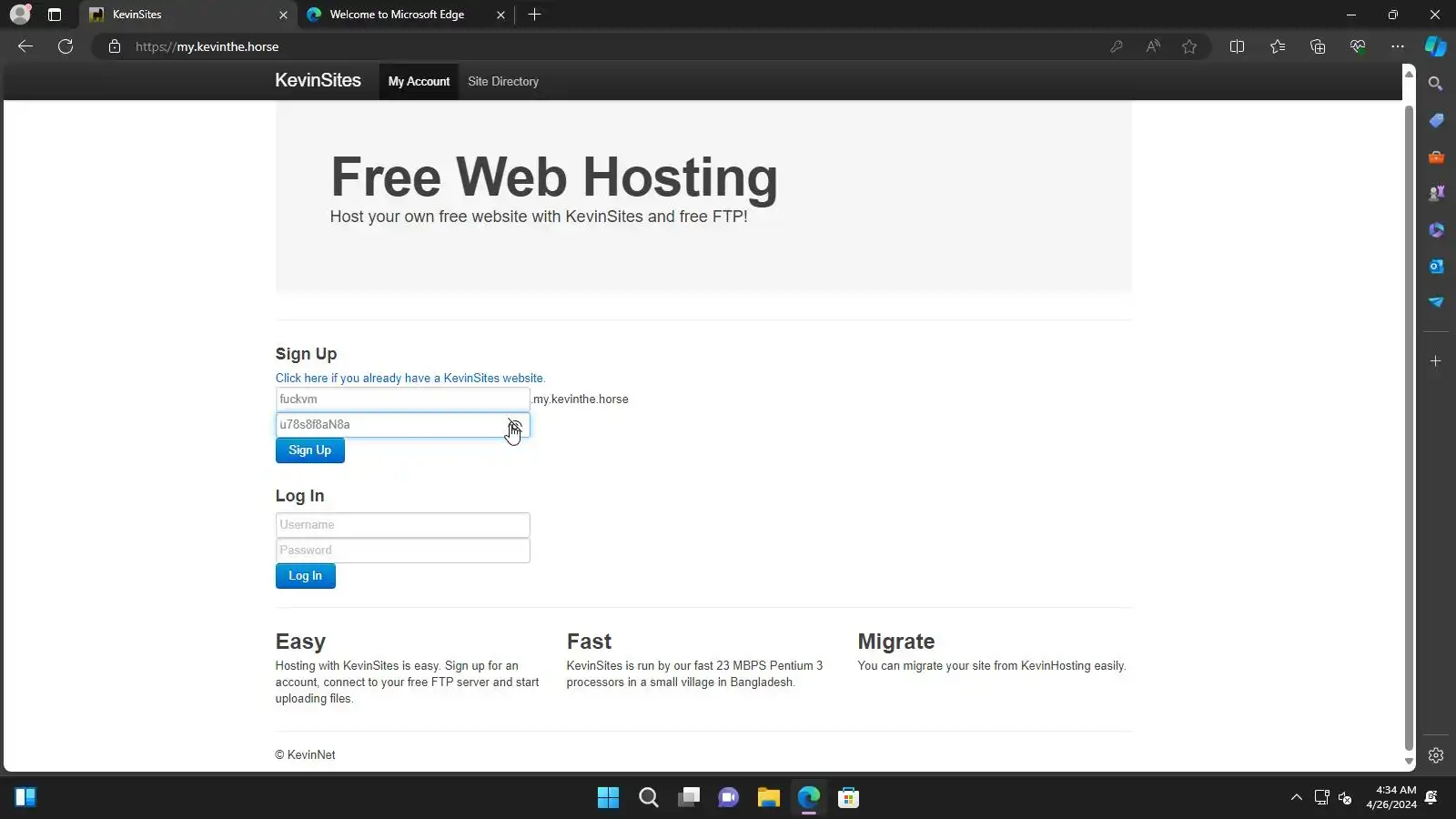Toggle password visibility eye in Sign Up
Viewport: 1456px width, 819px height.
[515, 425]
